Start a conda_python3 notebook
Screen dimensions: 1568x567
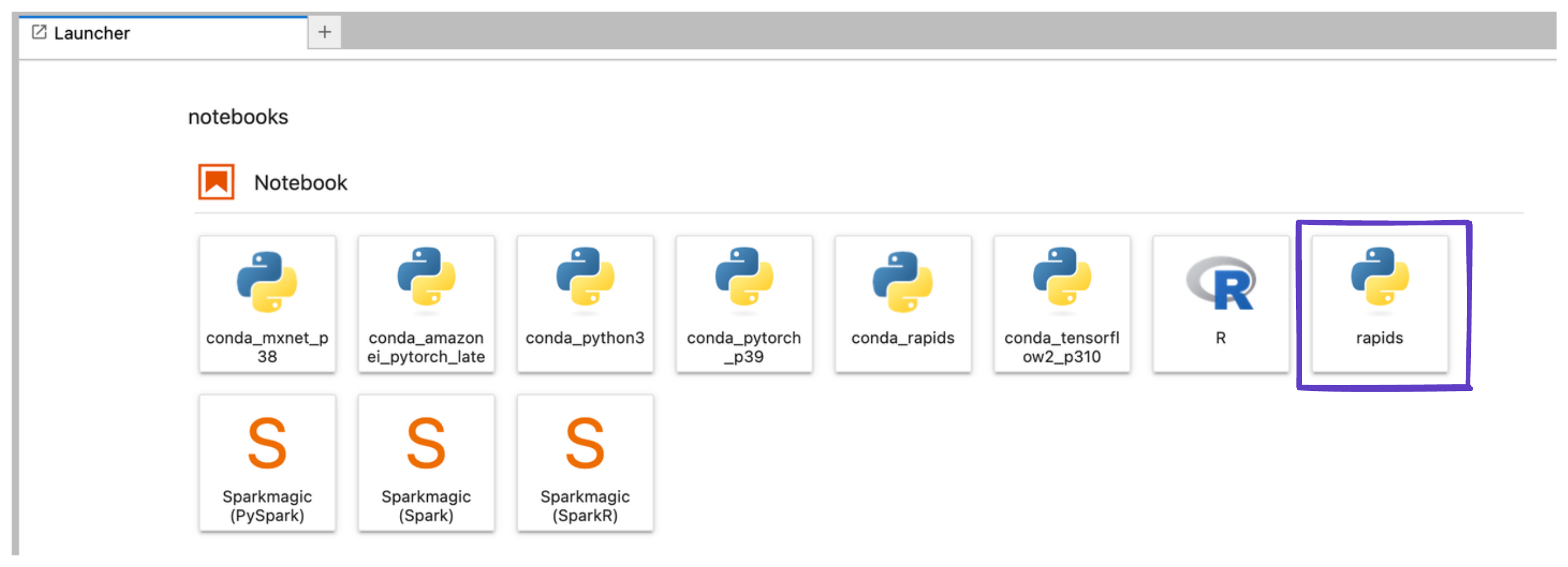tap(585, 304)
